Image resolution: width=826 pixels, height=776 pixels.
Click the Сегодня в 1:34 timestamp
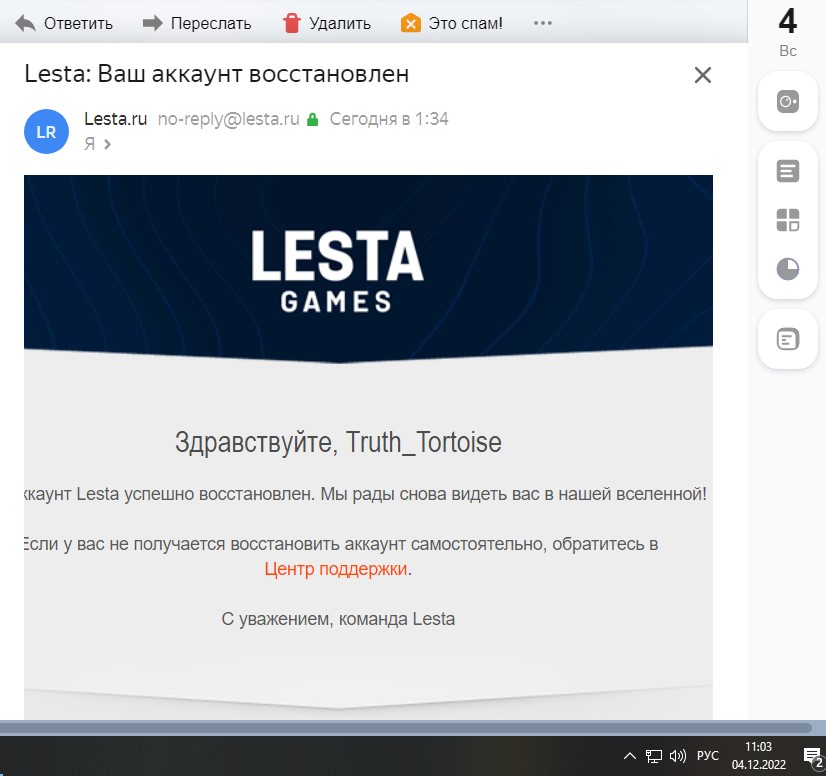[389, 119]
